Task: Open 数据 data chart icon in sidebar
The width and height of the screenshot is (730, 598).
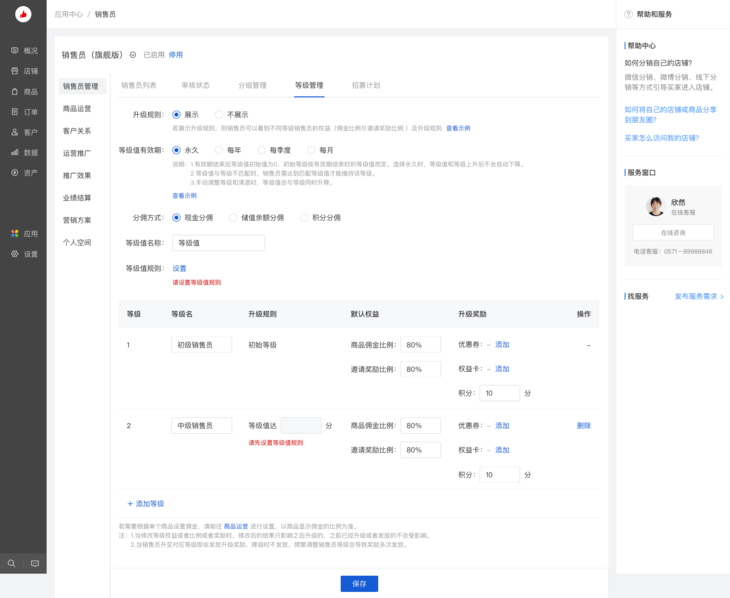Action: (15, 152)
